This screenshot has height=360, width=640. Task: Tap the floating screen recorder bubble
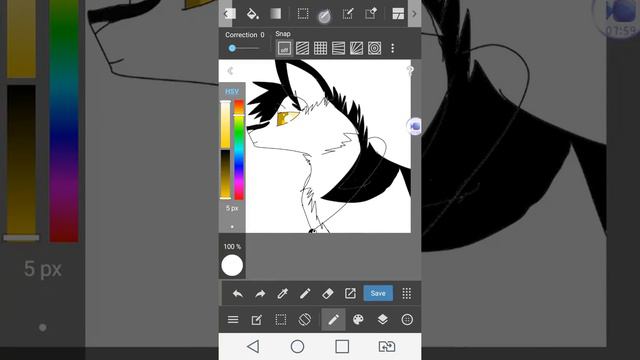click(415, 126)
